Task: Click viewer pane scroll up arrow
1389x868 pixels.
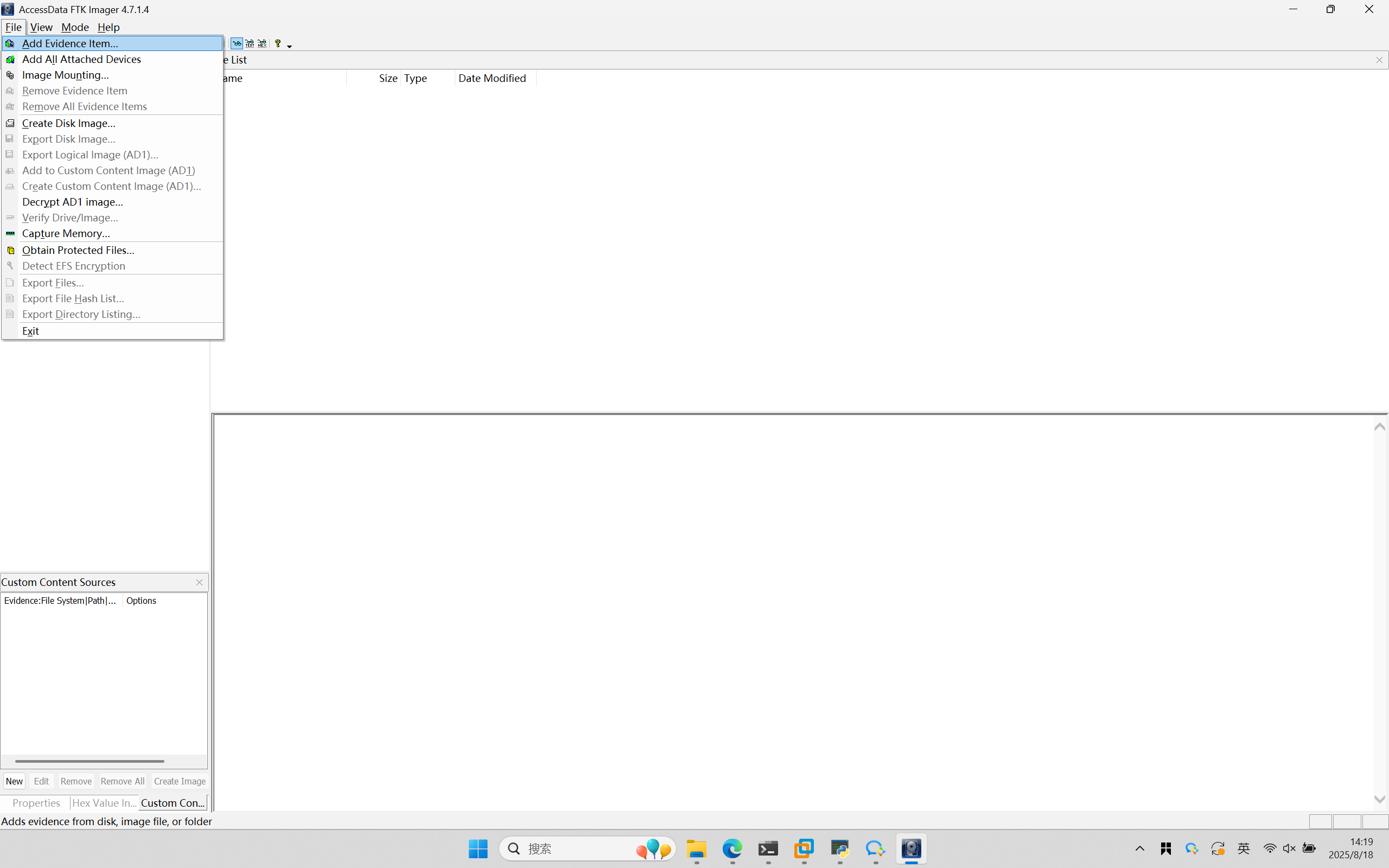Action: point(1380,426)
